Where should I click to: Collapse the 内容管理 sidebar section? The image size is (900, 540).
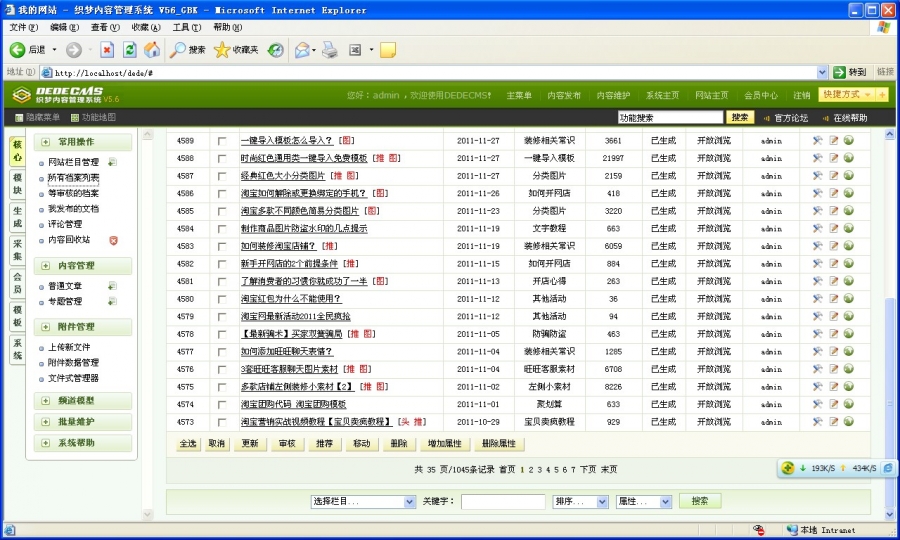tap(45, 266)
